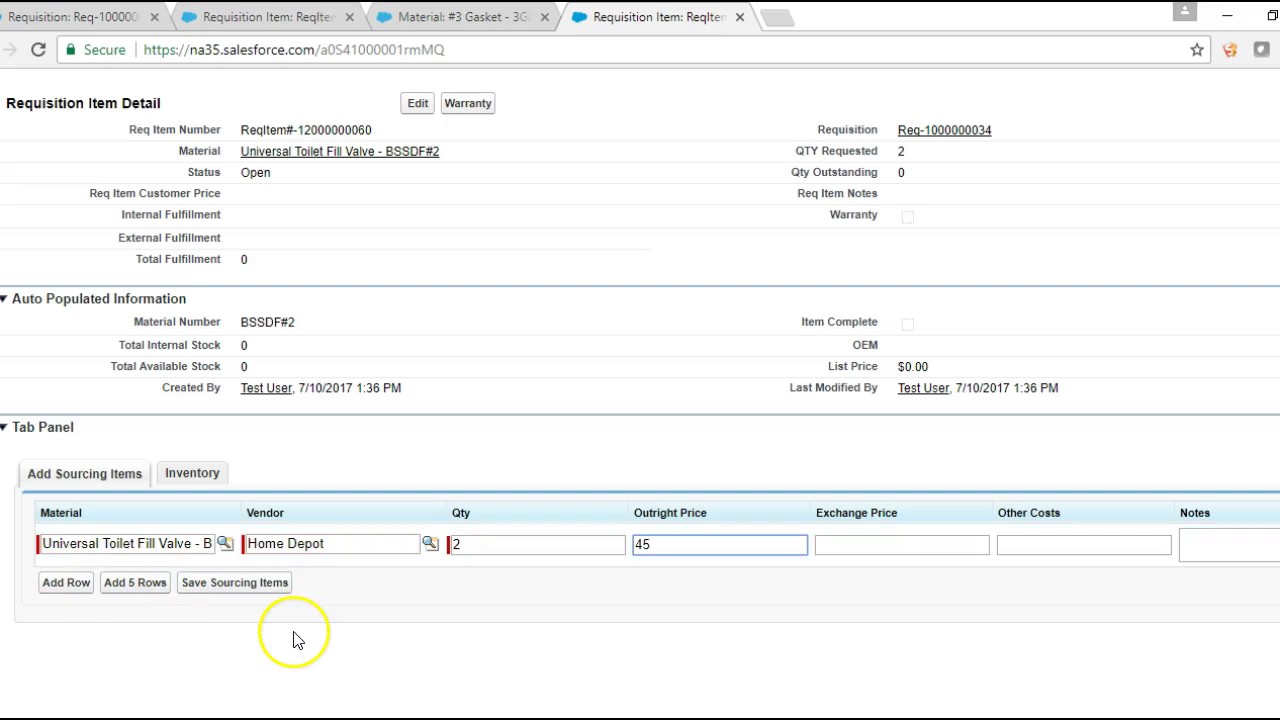Click the Outright Price field

[720, 545]
